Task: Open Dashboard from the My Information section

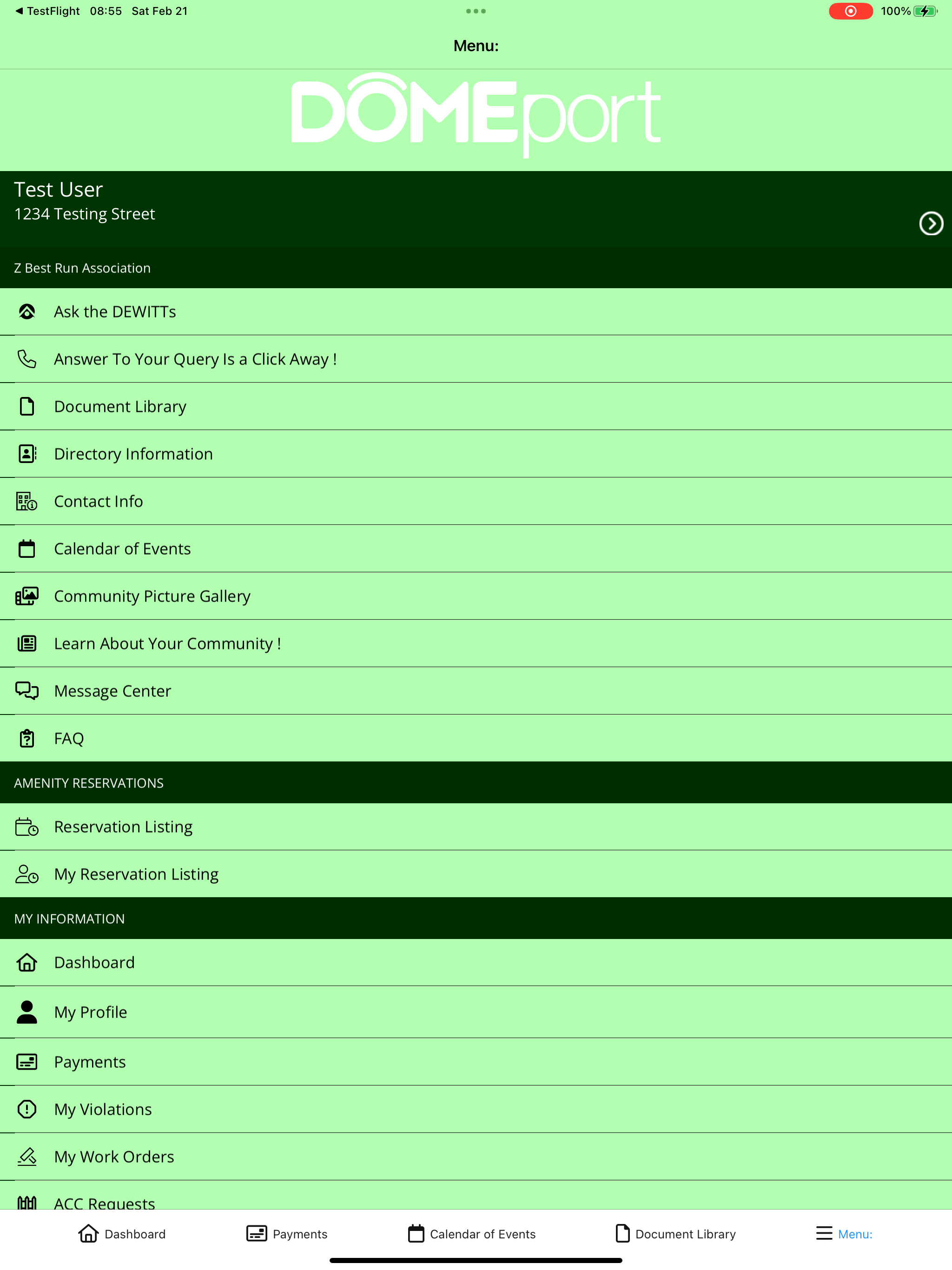Action: click(476, 962)
